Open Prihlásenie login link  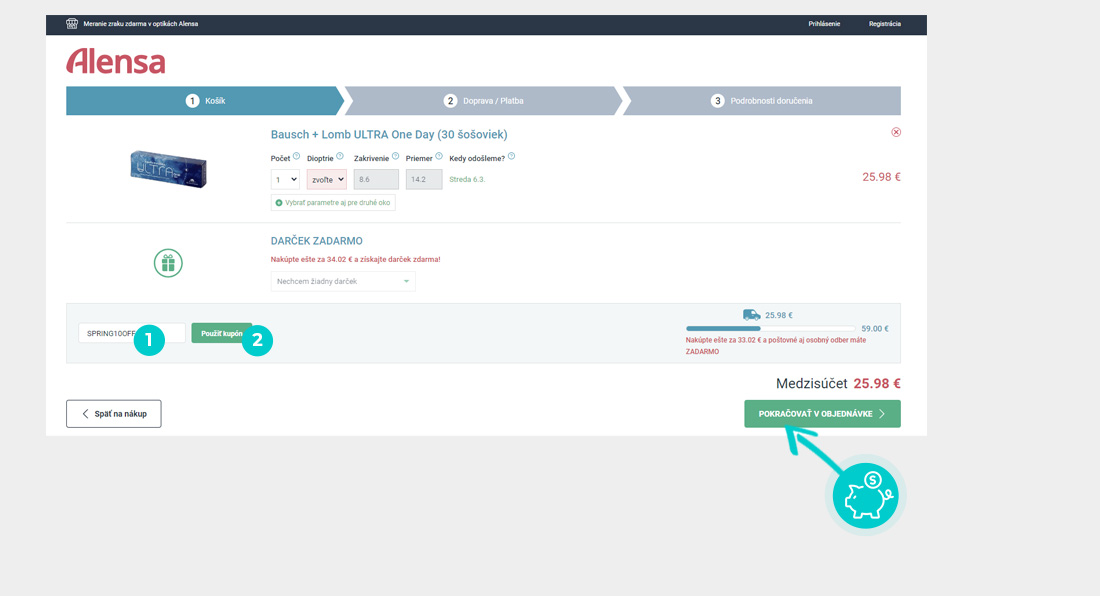coord(824,24)
